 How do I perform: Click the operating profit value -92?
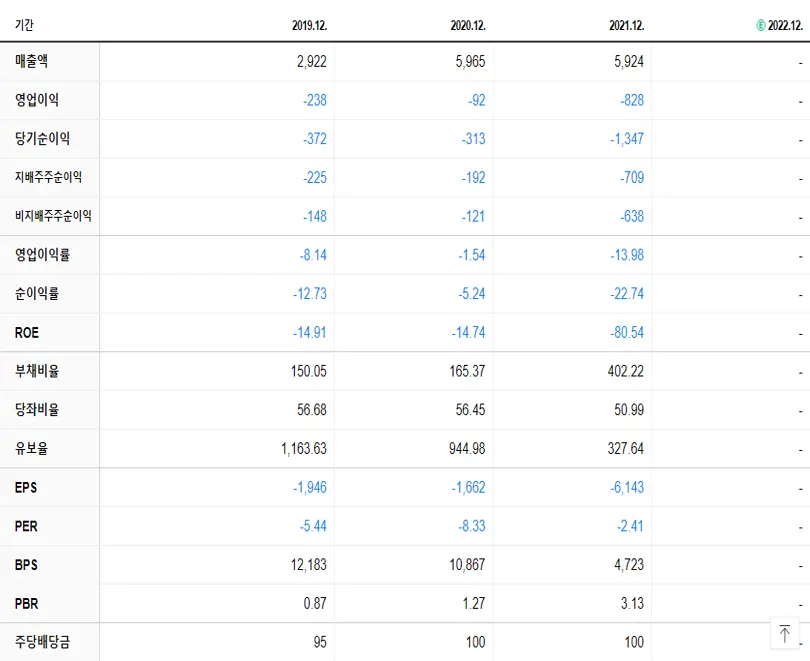tap(476, 100)
